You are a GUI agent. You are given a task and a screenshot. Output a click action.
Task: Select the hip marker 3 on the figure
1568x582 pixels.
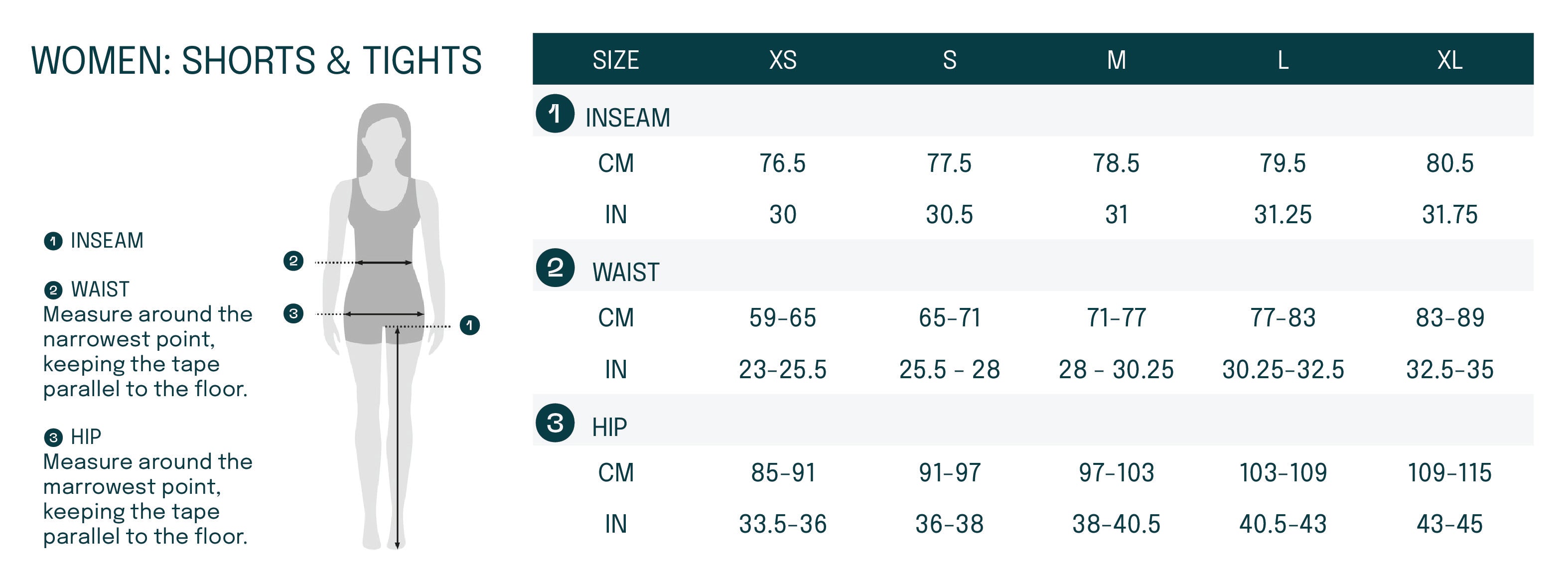(293, 313)
